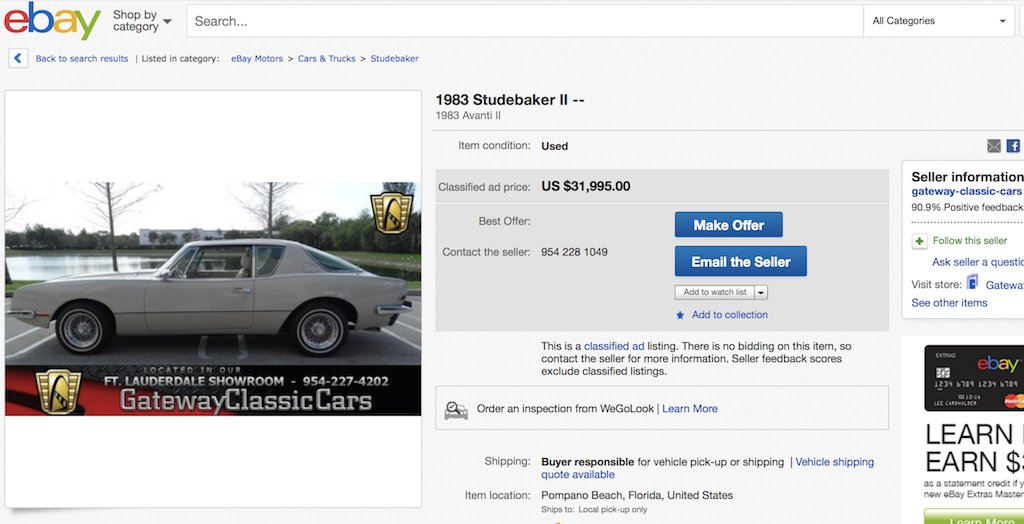
Task: Focus the Search input field
Action: 525,21
